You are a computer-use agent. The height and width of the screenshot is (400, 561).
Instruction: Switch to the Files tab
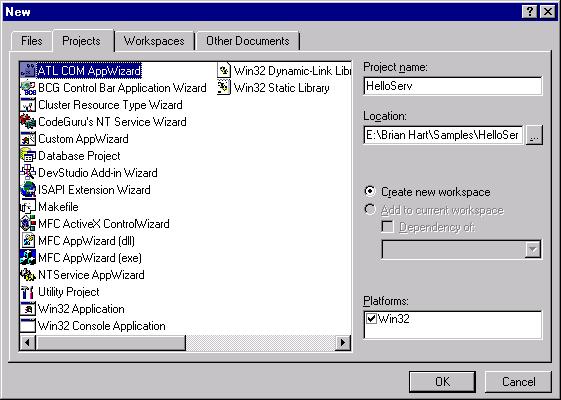pos(31,41)
